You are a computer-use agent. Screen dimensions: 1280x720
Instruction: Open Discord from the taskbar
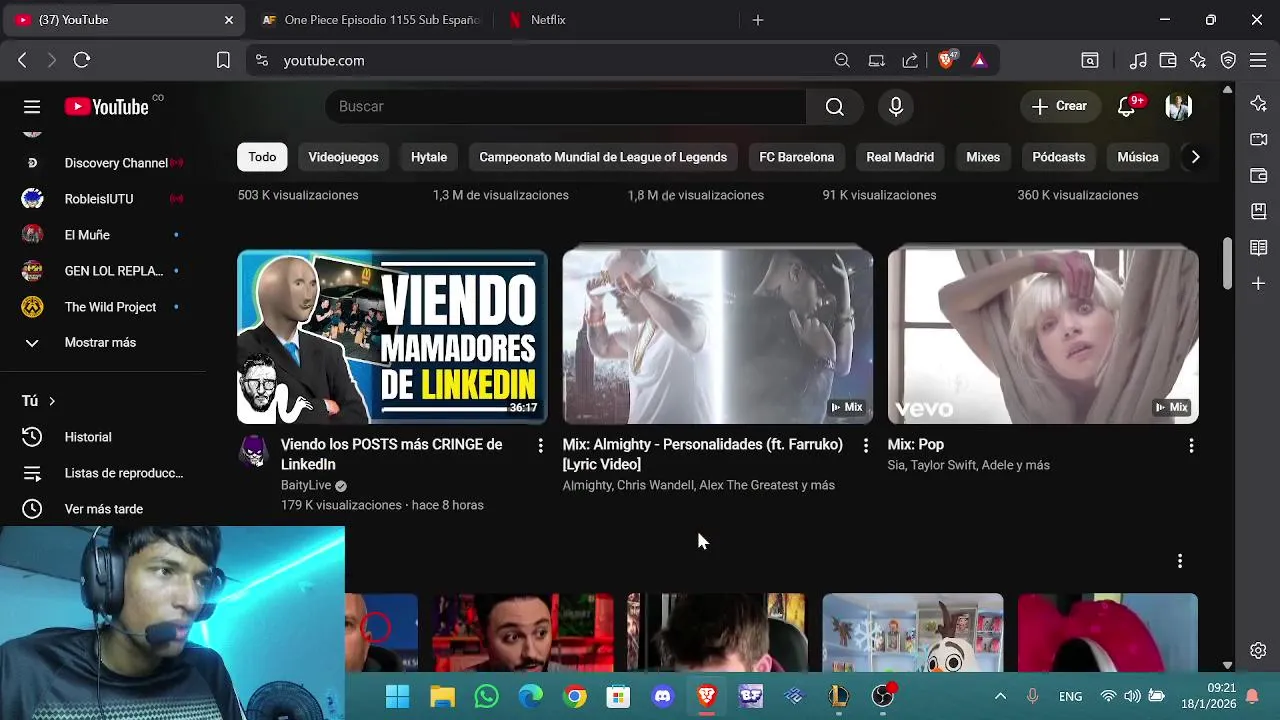click(x=663, y=696)
